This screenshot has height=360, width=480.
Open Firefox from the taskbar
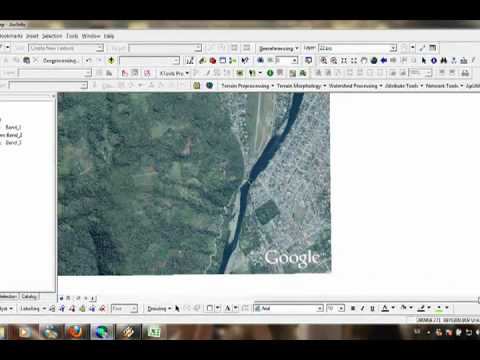pos(76,332)
